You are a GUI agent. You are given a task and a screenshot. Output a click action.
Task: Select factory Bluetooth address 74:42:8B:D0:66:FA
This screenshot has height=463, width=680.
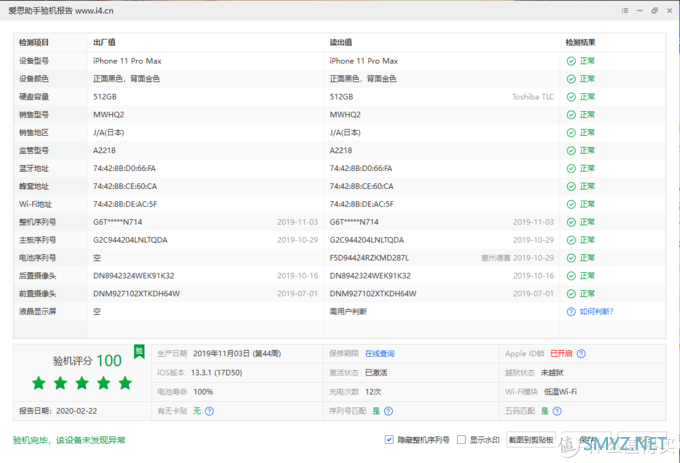coord(124,169)
